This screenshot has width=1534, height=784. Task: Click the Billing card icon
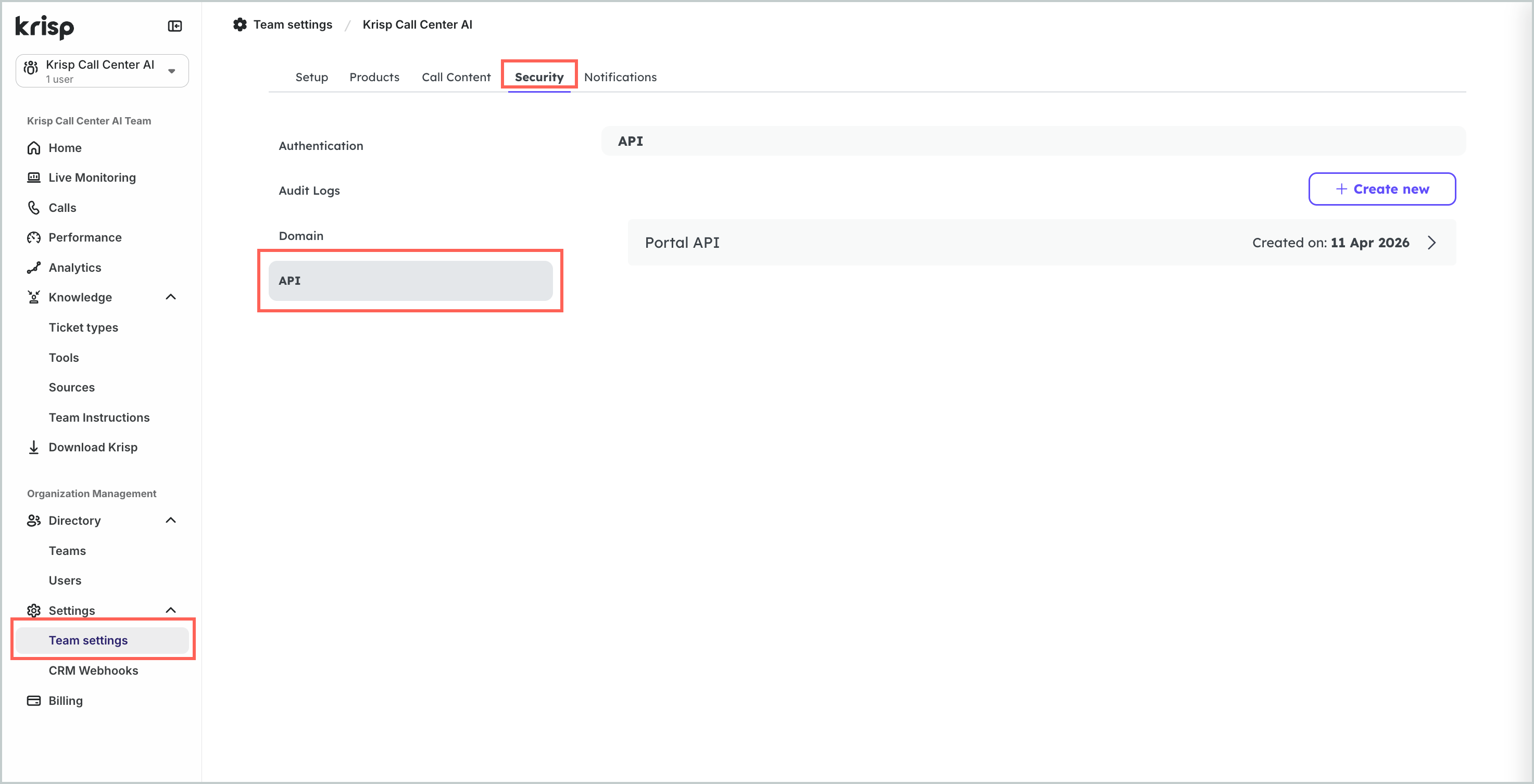click(34, 701)
